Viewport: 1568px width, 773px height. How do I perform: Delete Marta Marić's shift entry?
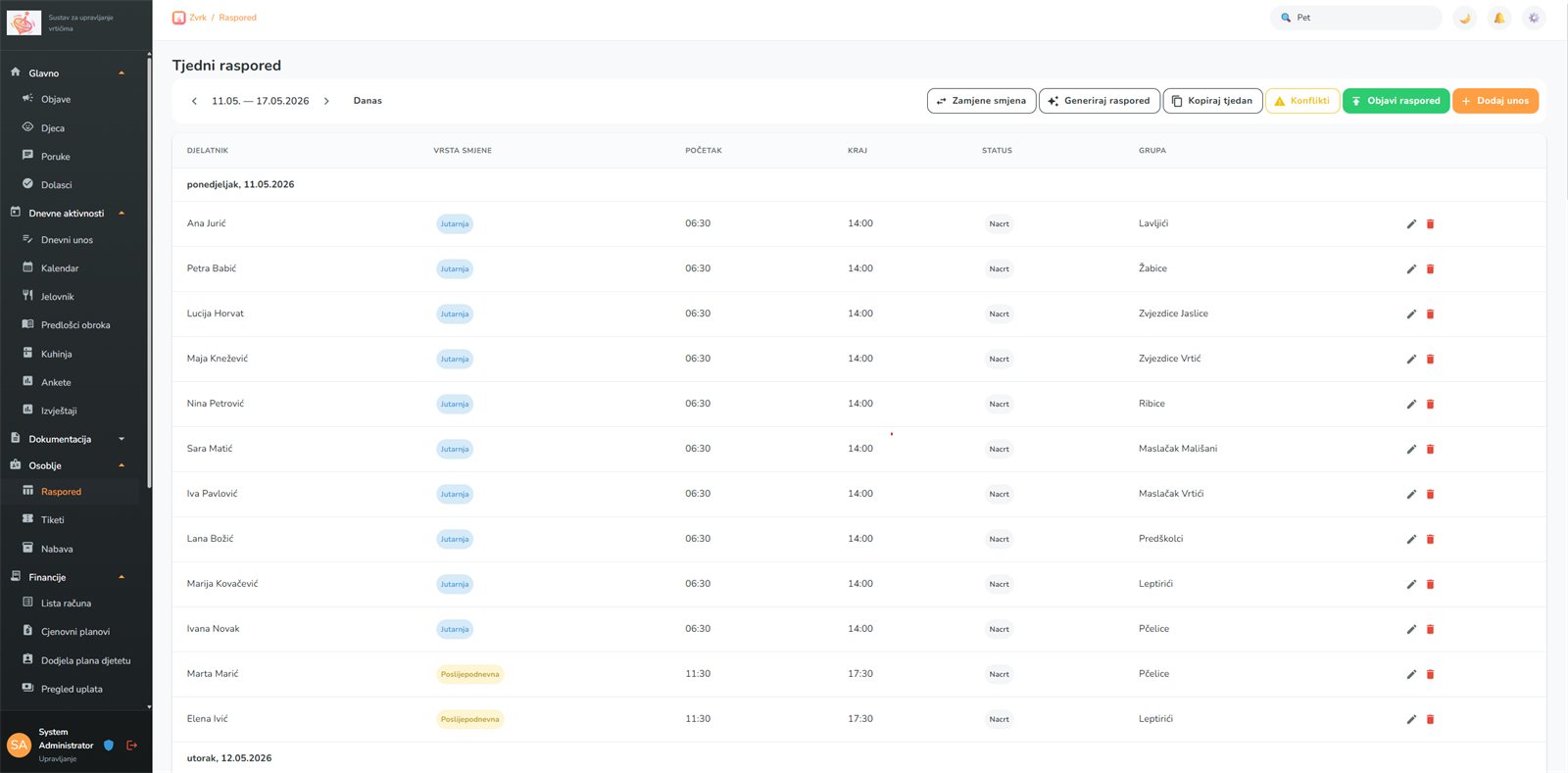[x=1430, y=675]
